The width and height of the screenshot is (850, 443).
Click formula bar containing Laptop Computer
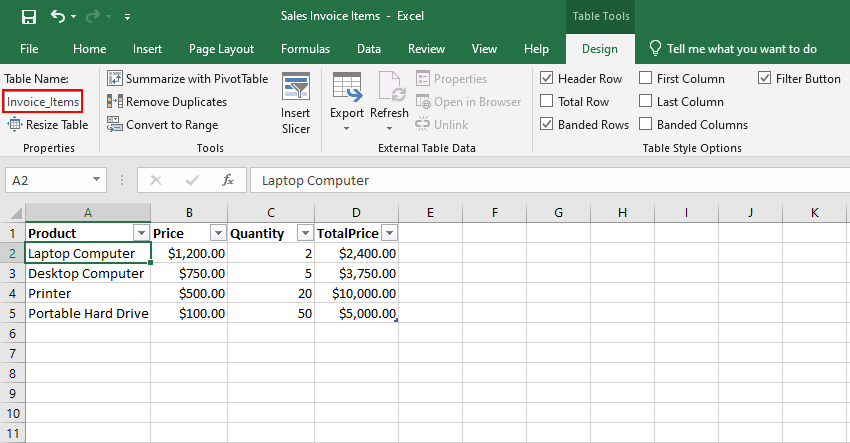550,180
